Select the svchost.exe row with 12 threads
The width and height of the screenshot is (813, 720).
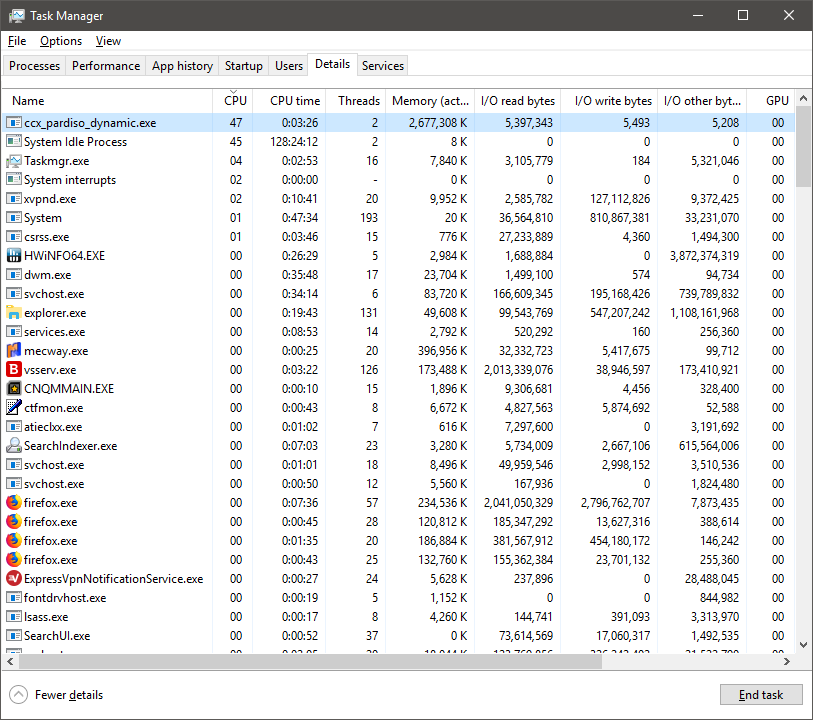coord(398,484)
